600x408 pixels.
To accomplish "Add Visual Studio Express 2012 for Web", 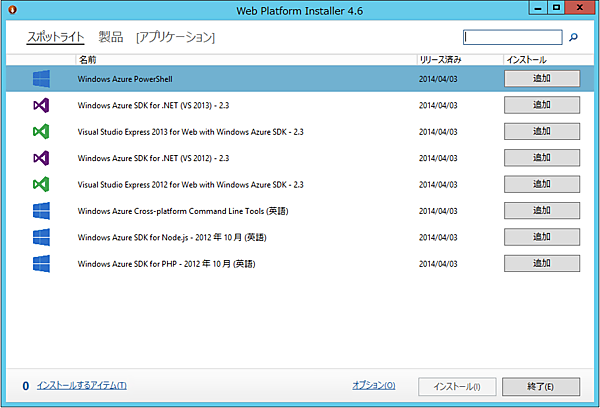I will [x=542, y=184].
